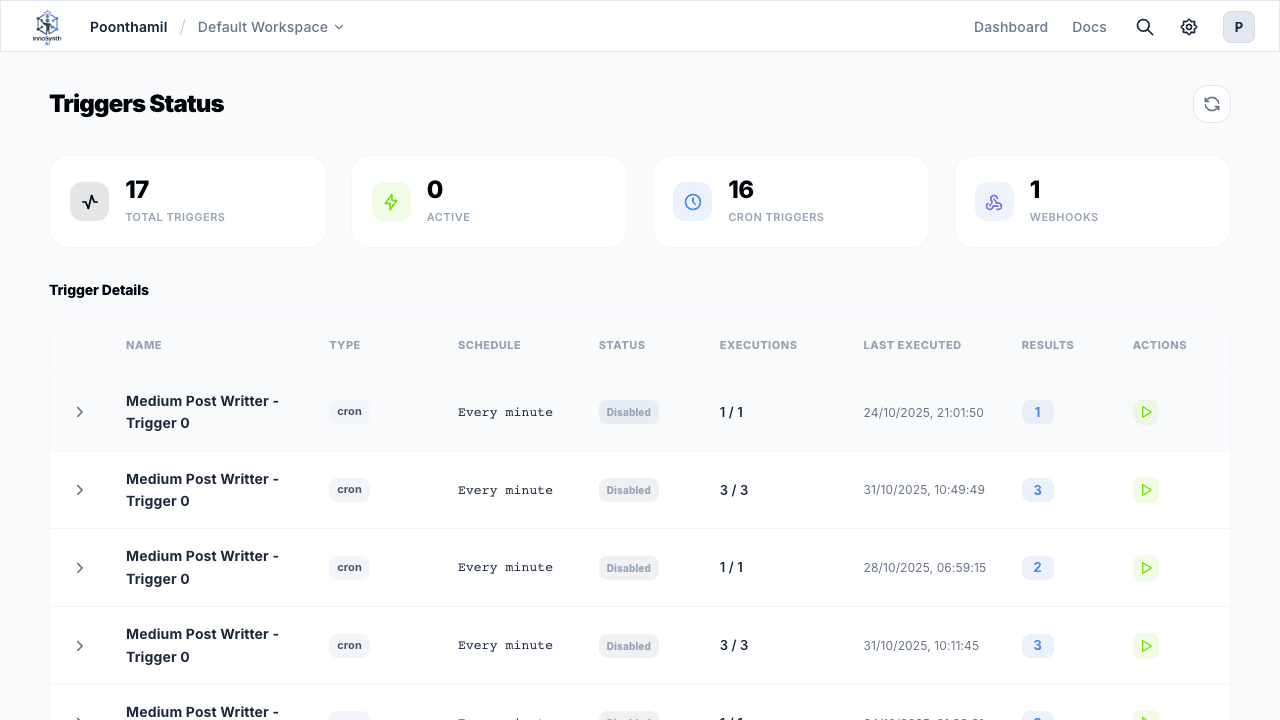The height and width of the screenshot is (720, 1280).
Task: Click executions 3 / 3 in 10:11:45 row
Action: tap(734, 645)
